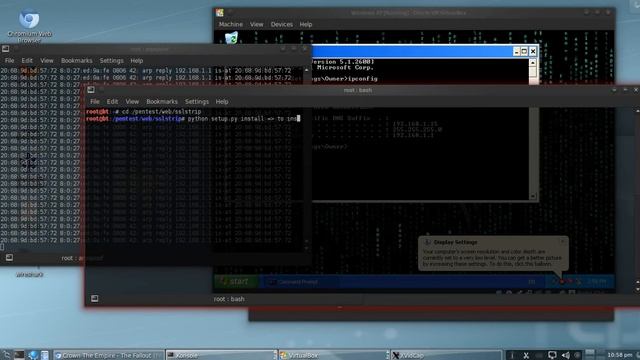Click the document icon beside the panel globe

coord(44,355)
